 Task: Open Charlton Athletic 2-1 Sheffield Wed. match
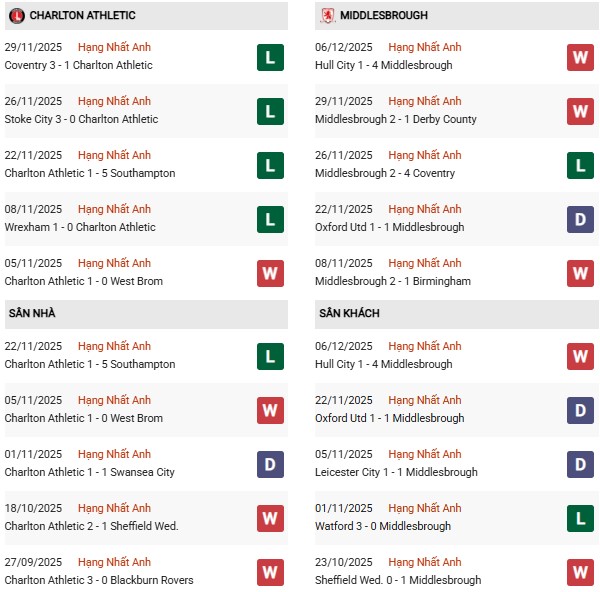[91, 526]
